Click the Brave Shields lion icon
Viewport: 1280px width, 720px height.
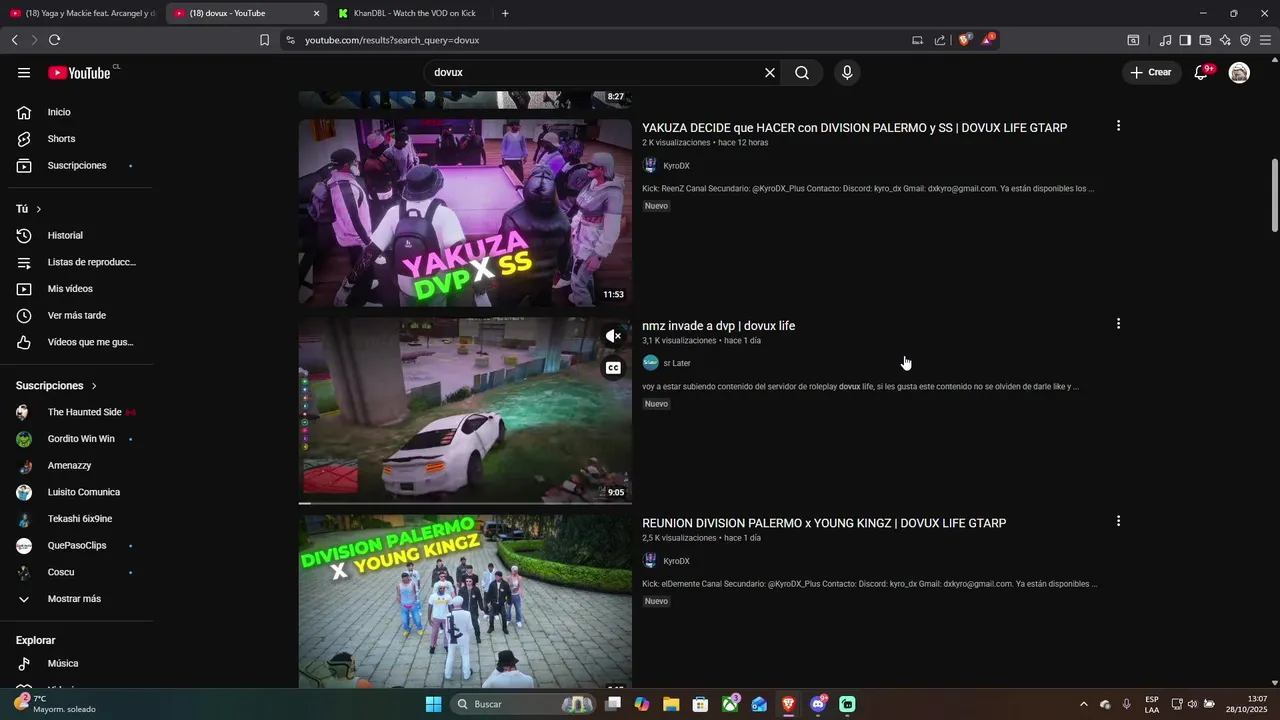(x=964, y=40)
